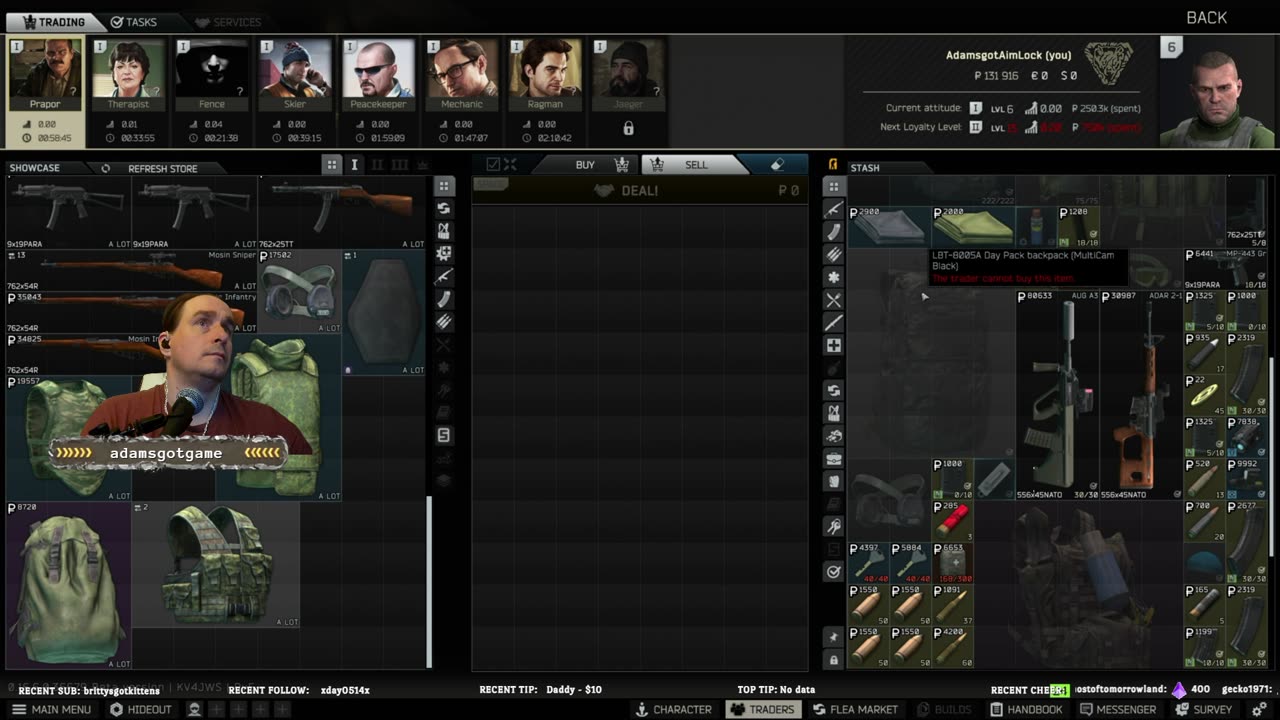The width and height of the screenshot is (1280, 720).
Task: Filter stash by keys icon
Action: [x=833, y=526]
